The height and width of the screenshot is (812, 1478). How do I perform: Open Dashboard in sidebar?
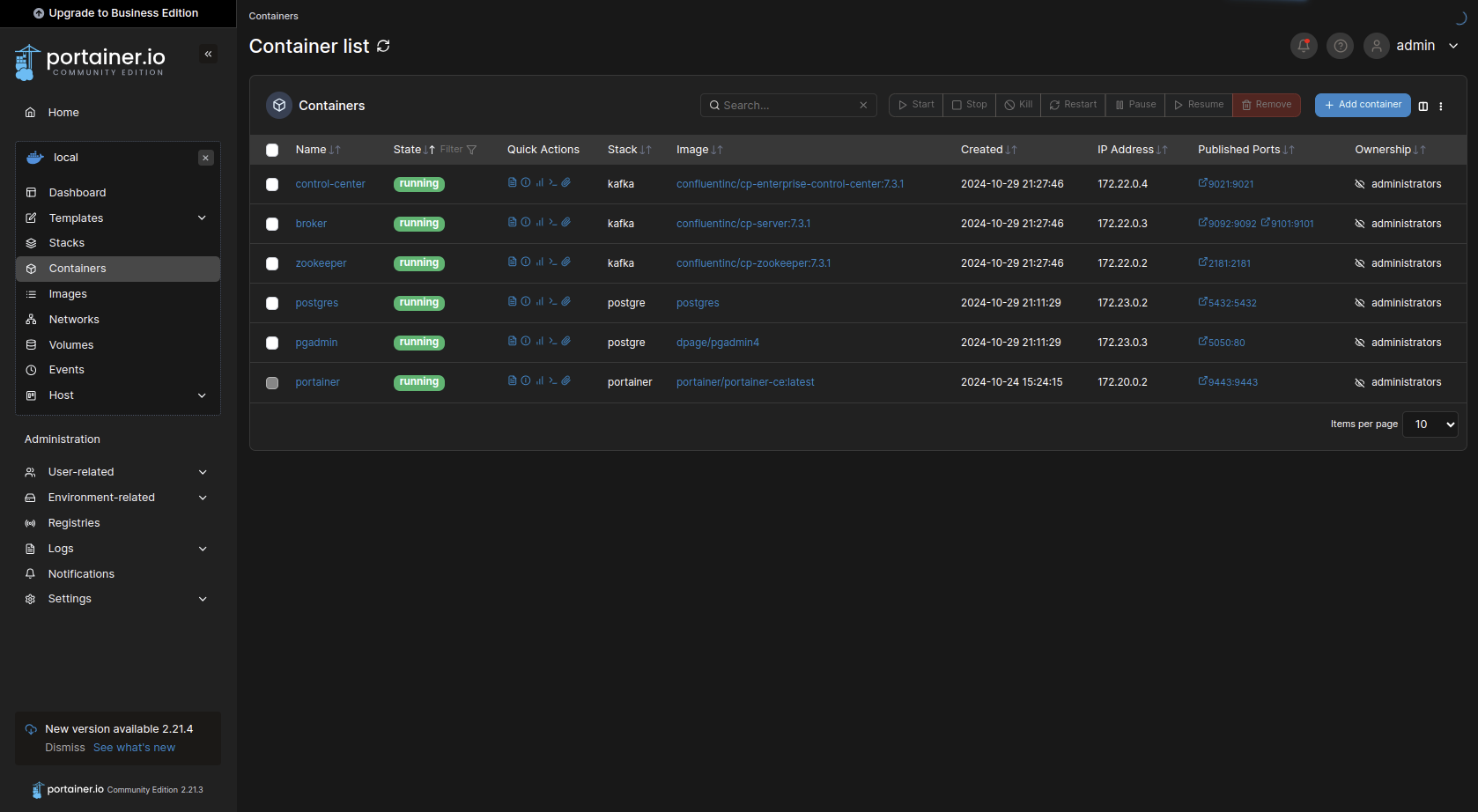(118, 193)
